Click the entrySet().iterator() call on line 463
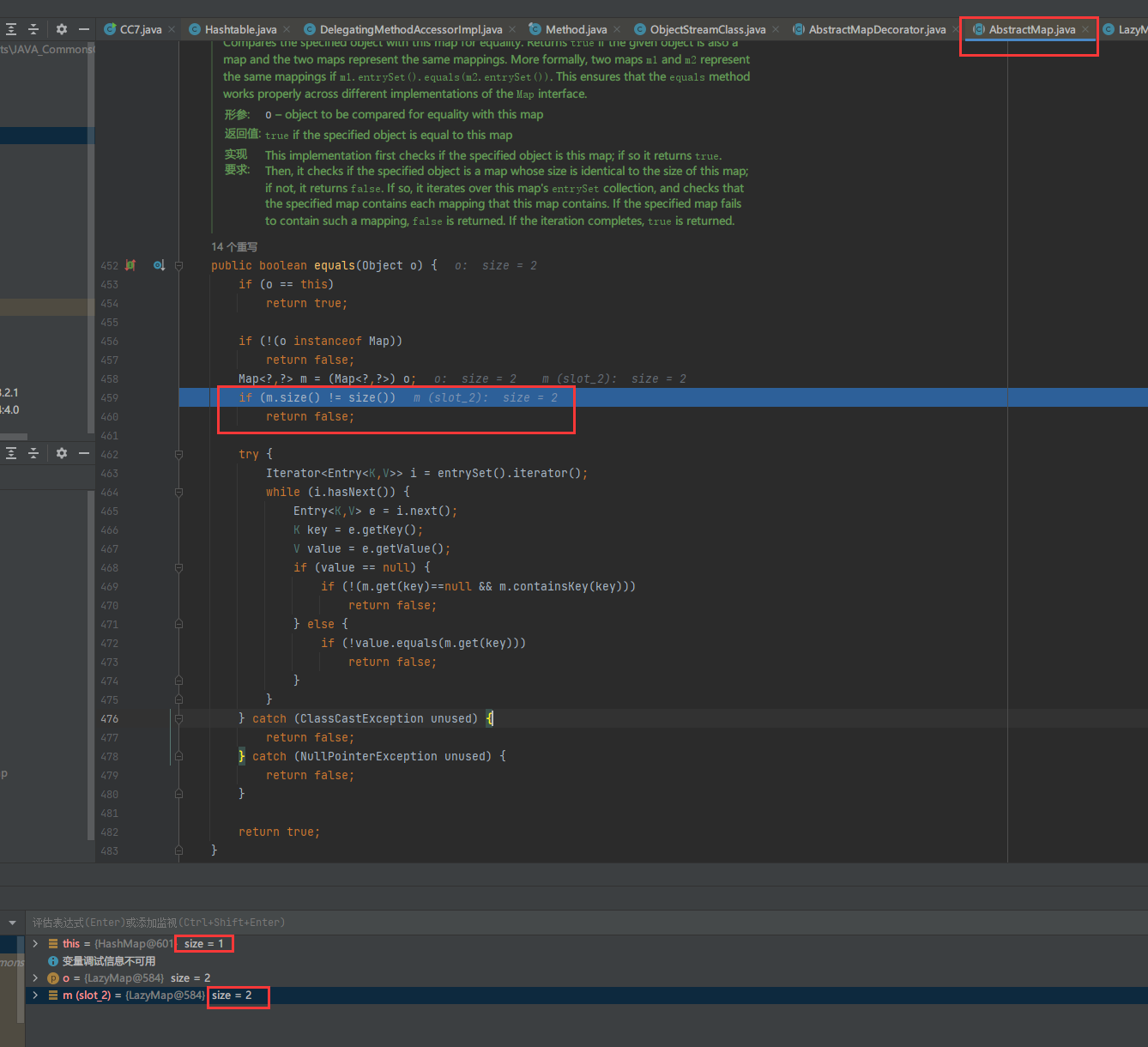The image size is (1148, 1047). (510, 474)
